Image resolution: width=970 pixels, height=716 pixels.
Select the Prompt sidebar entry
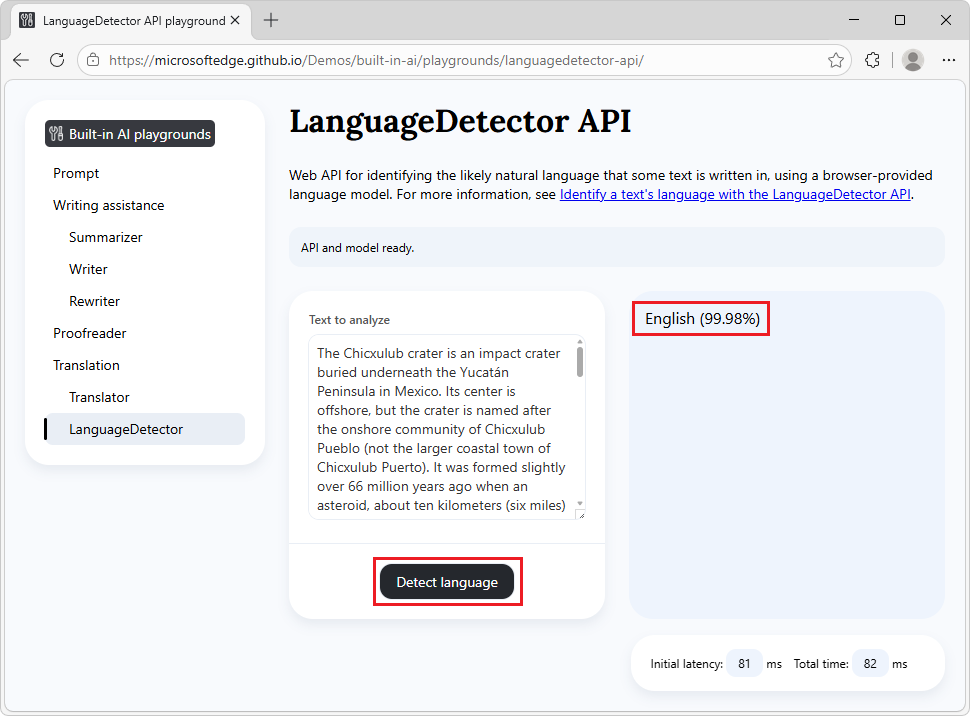click(x=75, y=173)
